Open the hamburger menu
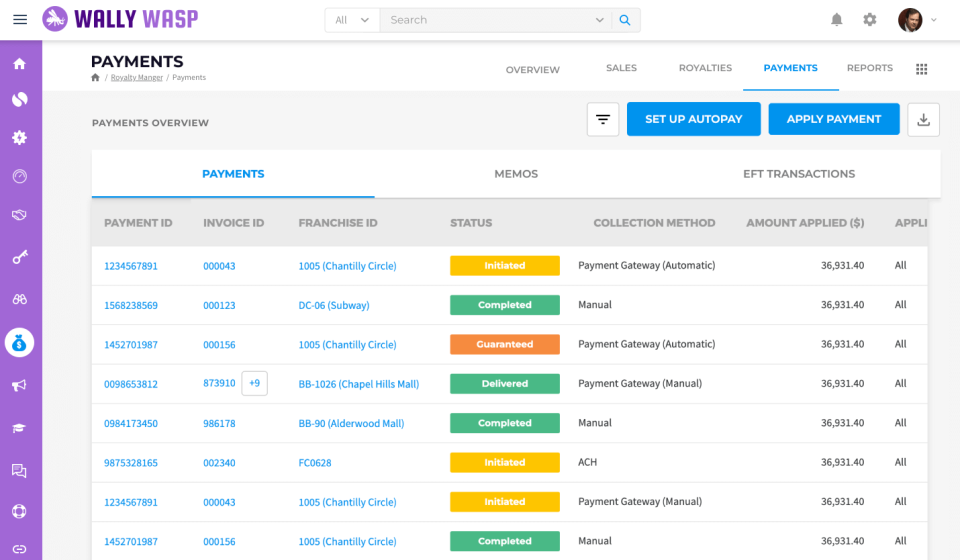960x560 pixels. (x=20, y=20)
